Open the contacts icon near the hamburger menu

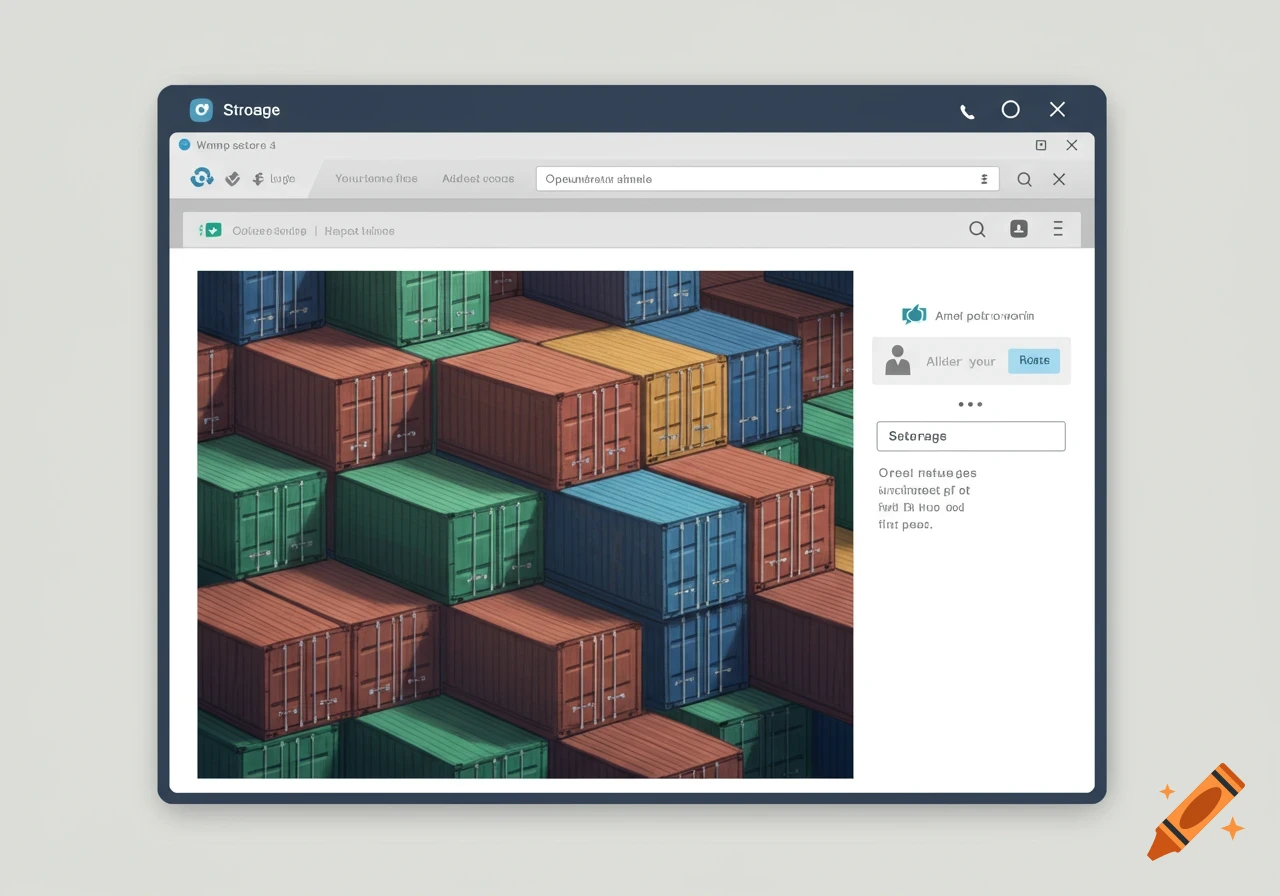[x=1018, y=229]
